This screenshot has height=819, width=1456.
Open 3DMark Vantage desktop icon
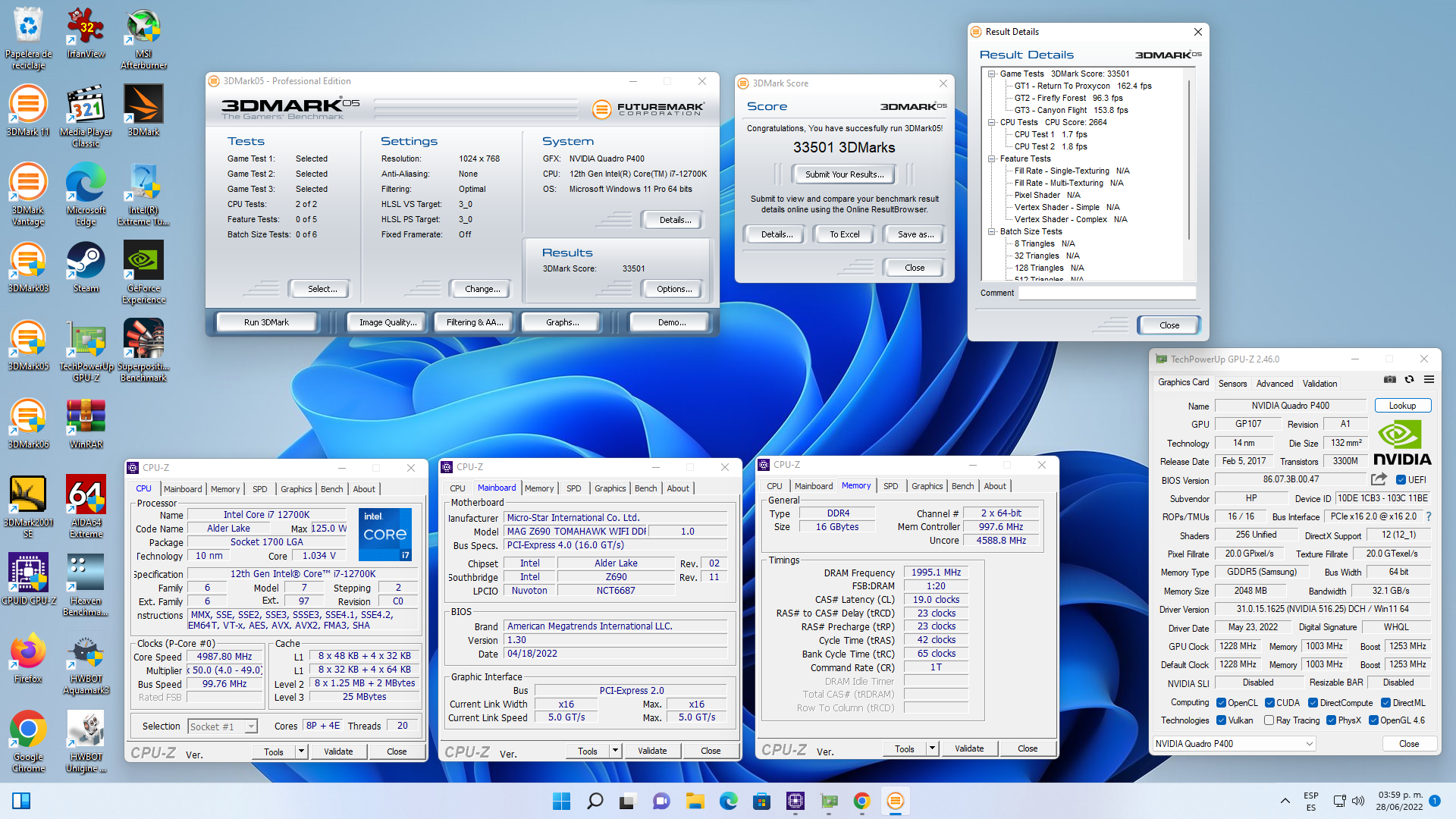28,194
